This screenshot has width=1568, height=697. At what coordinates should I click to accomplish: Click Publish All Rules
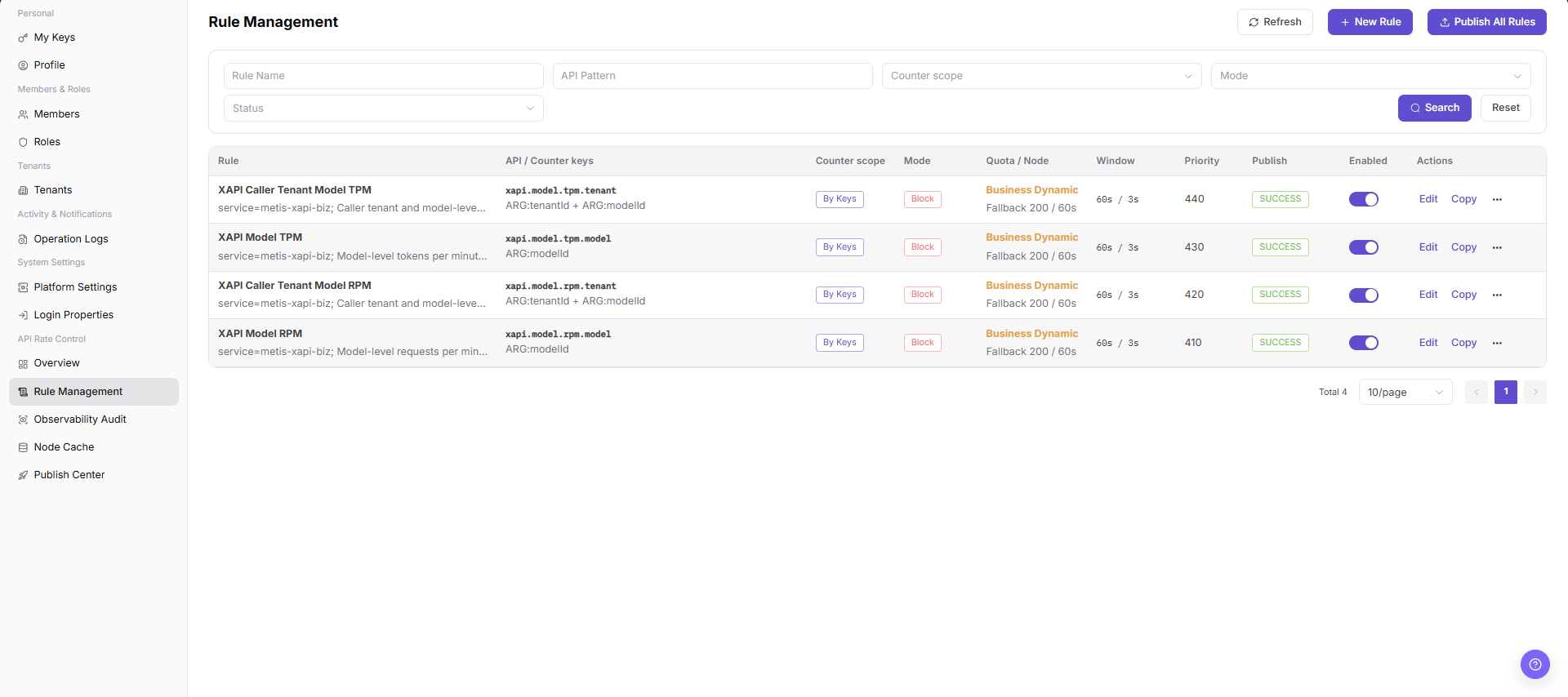(x=1486, y=22)
